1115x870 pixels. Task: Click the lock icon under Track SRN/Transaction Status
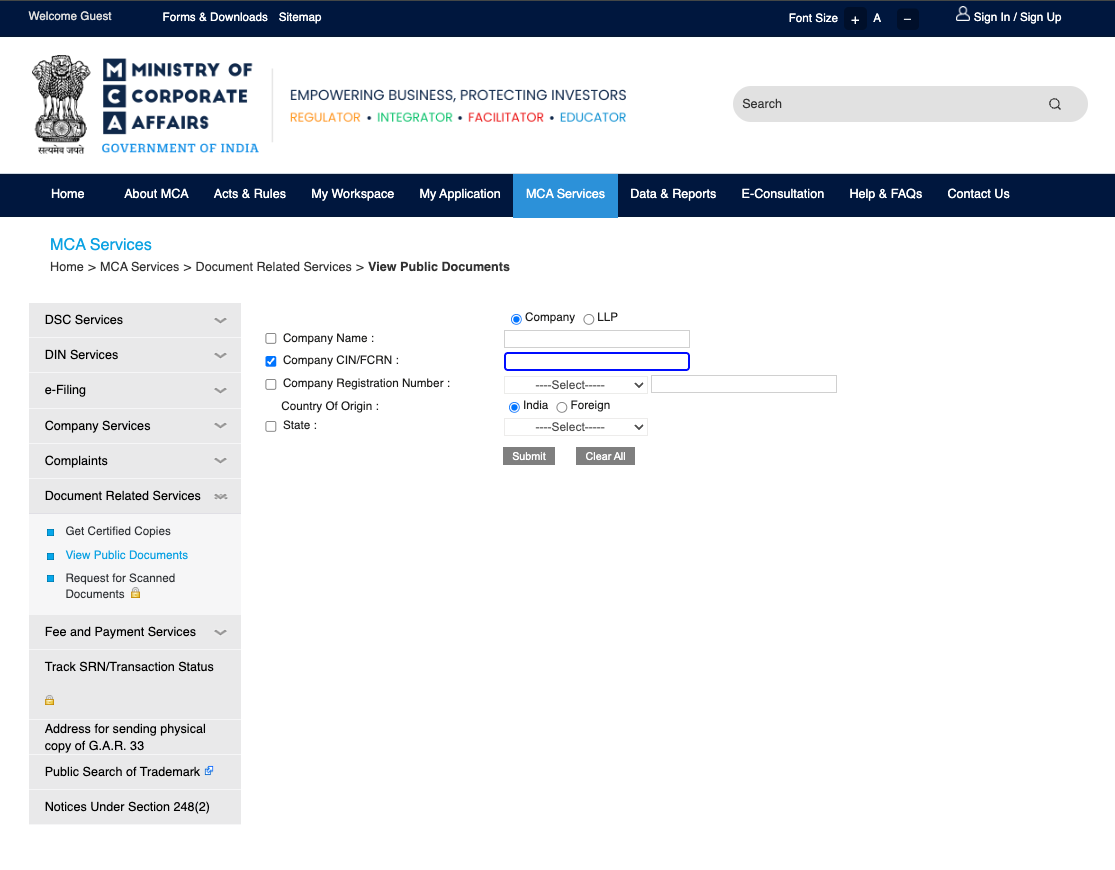pyautogui.click(x=49, y=700)
